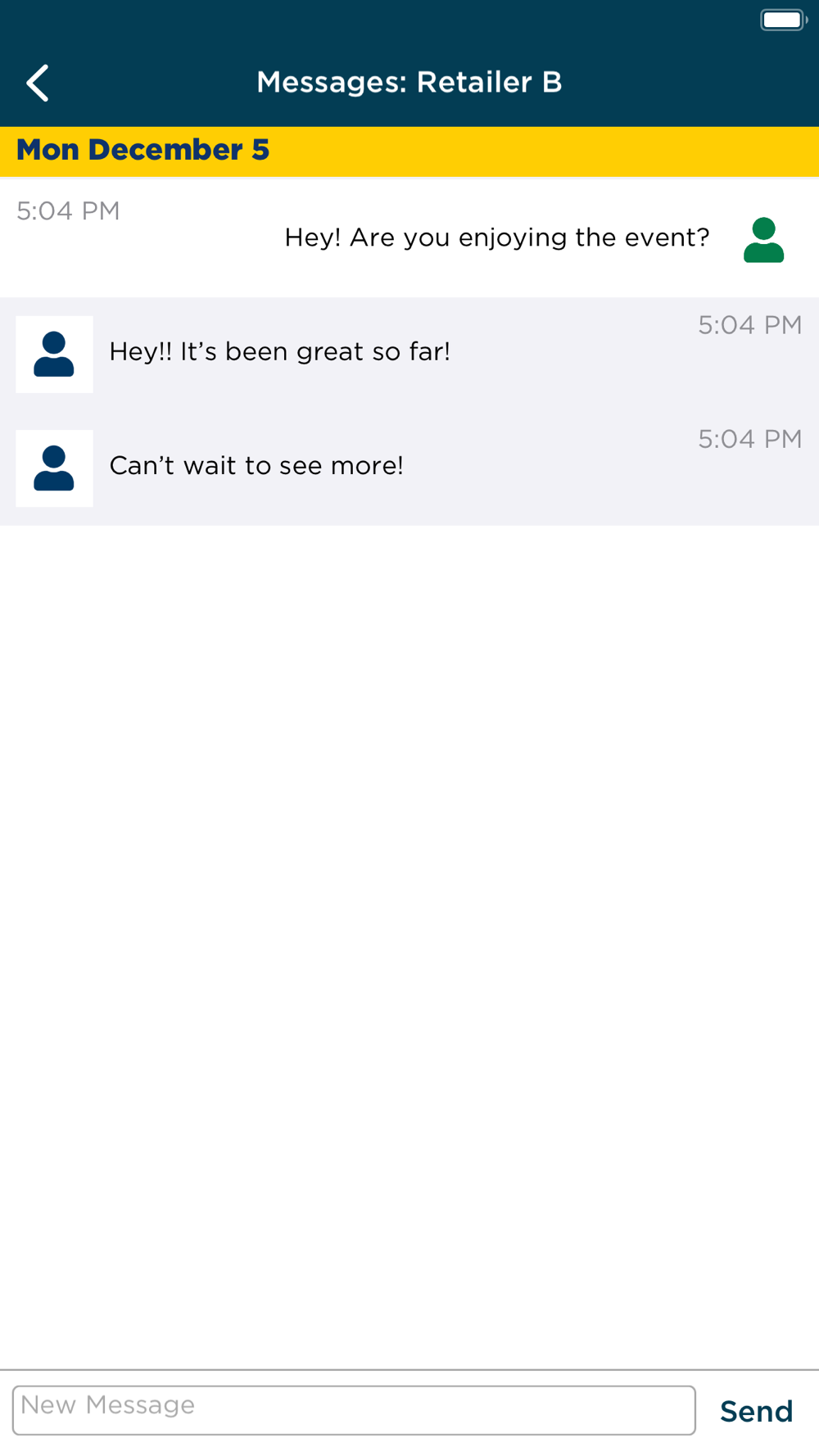Select the "Mon December 5" date banner
This screenshot has height=1456, width=819.
point(143,151)
